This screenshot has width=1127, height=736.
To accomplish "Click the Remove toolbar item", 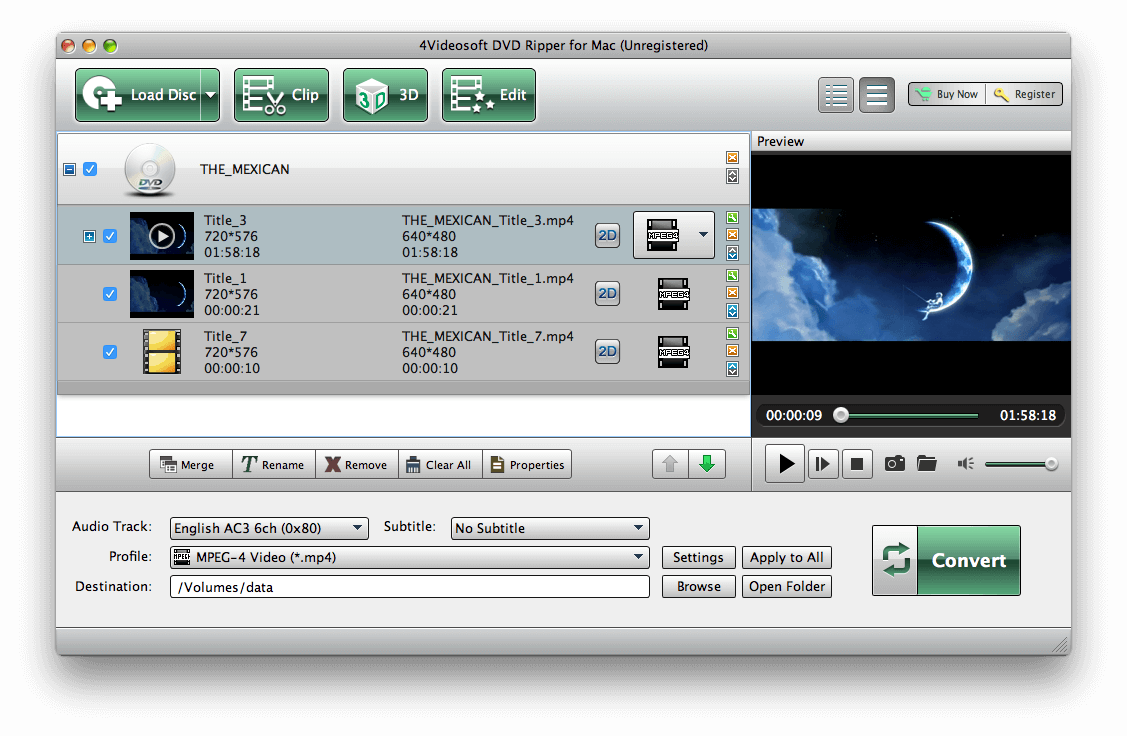I will pos(356,464).
